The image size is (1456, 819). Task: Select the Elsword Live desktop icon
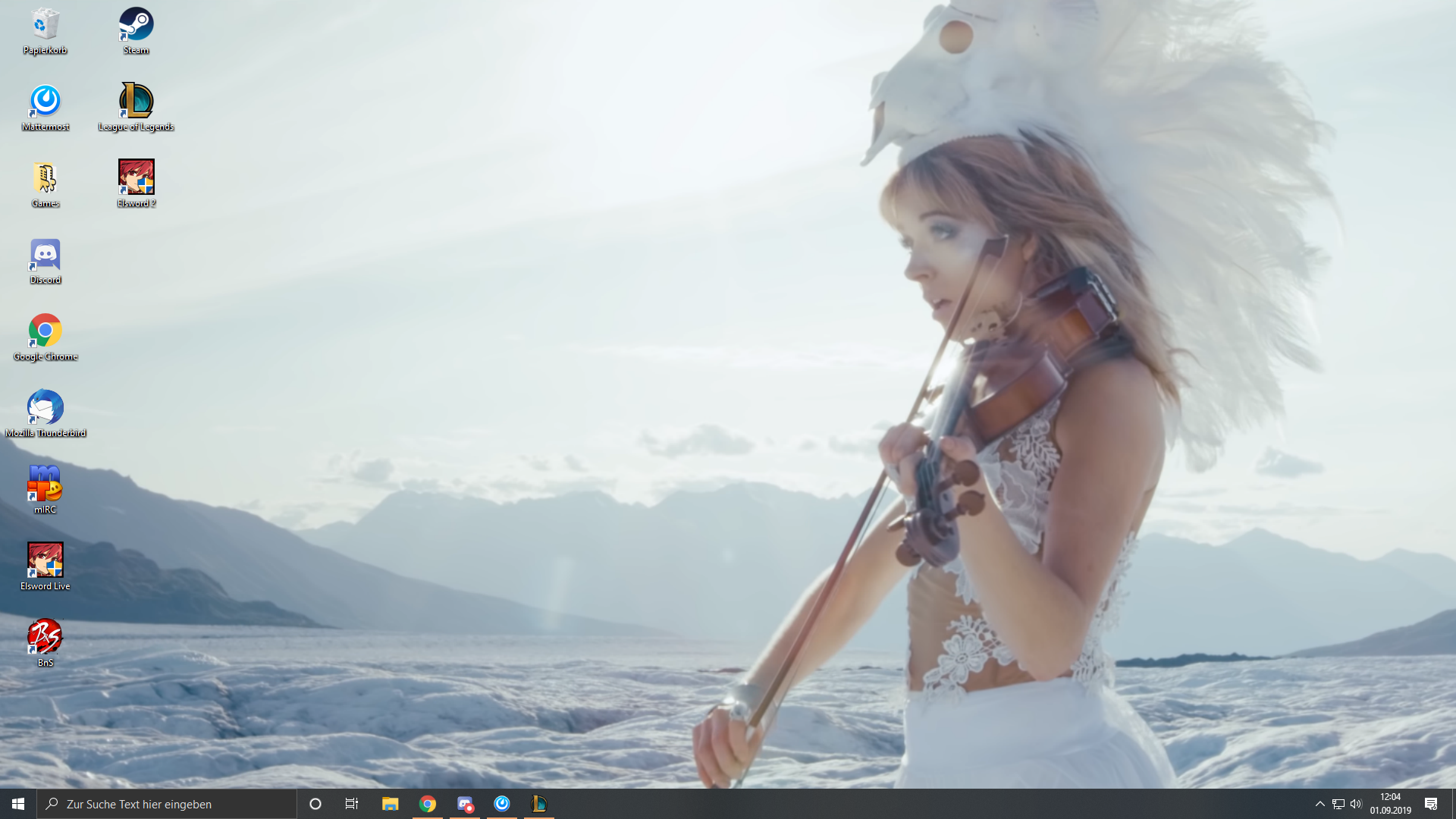pyautogui.click(x=45, y=562)
